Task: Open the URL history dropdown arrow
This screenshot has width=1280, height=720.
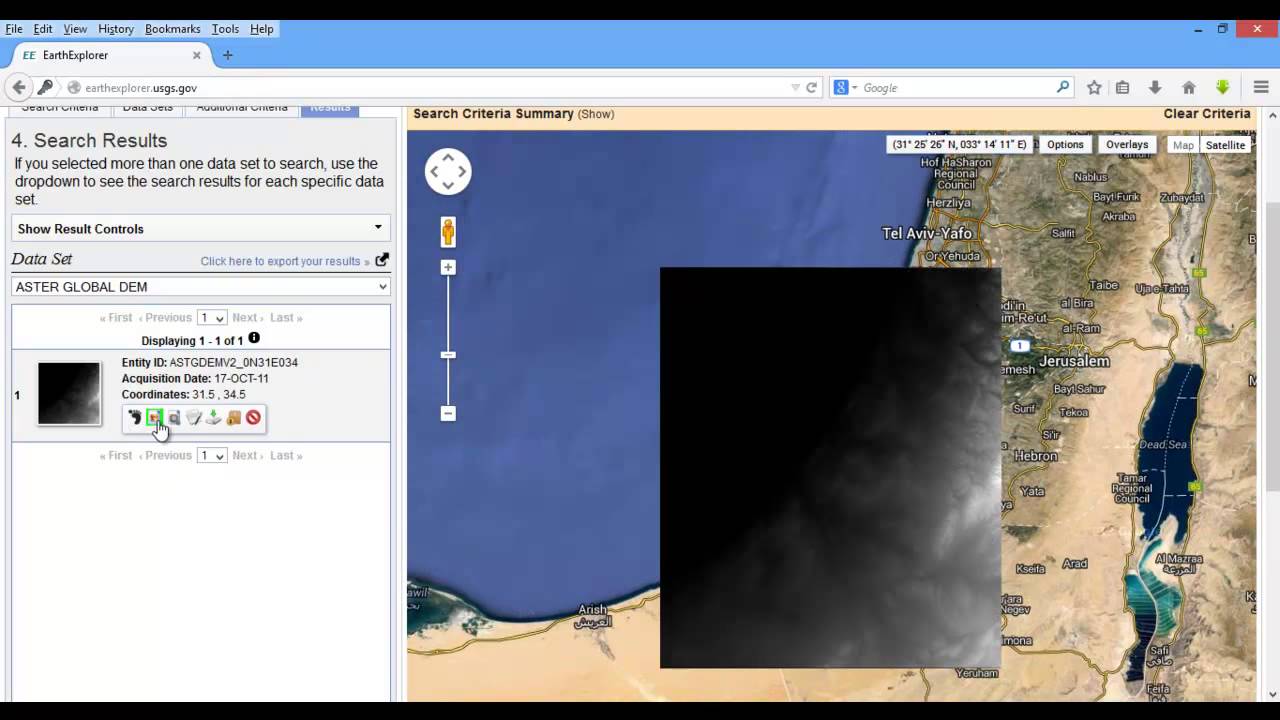Action: (795, 88)
